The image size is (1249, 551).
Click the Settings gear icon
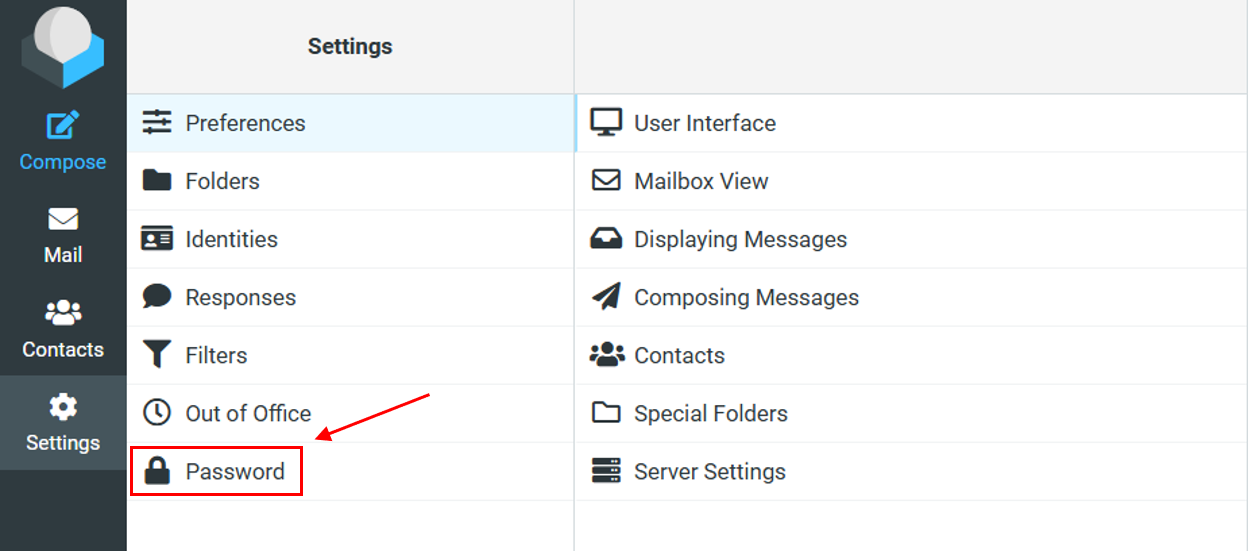click(x=63, y=407)
